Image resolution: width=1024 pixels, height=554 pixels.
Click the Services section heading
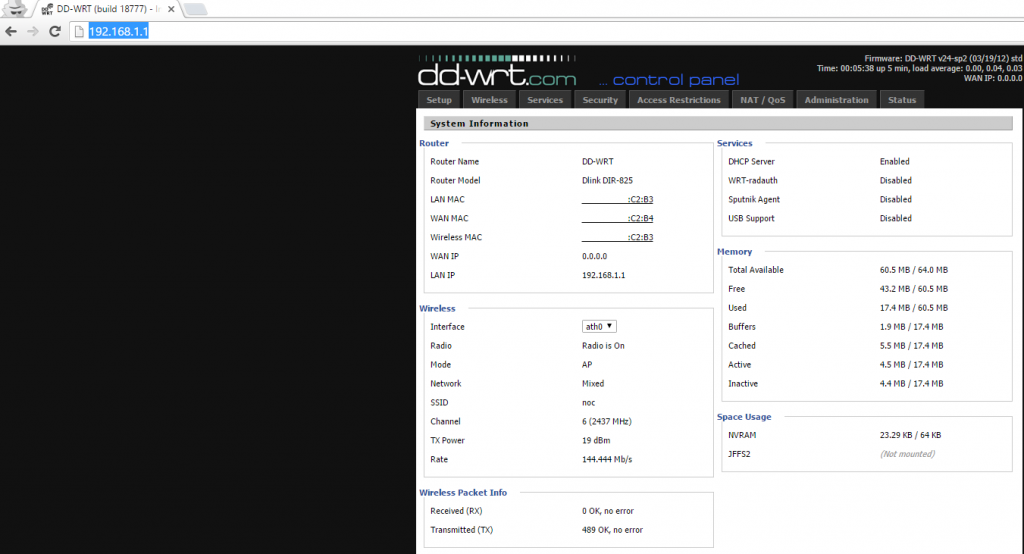point(734,143)
